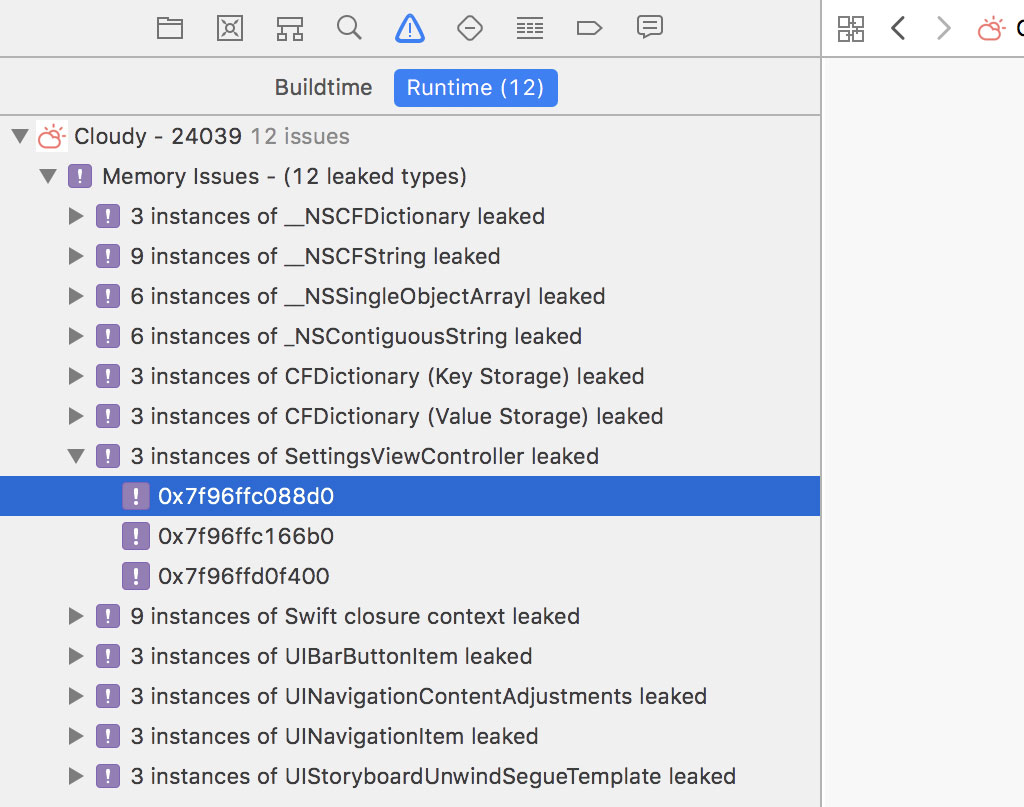The height and width of the screenshot is (807, 1024).
Task: Select the blue Issue navigator warning icon
Action: (x=409, y=28)
